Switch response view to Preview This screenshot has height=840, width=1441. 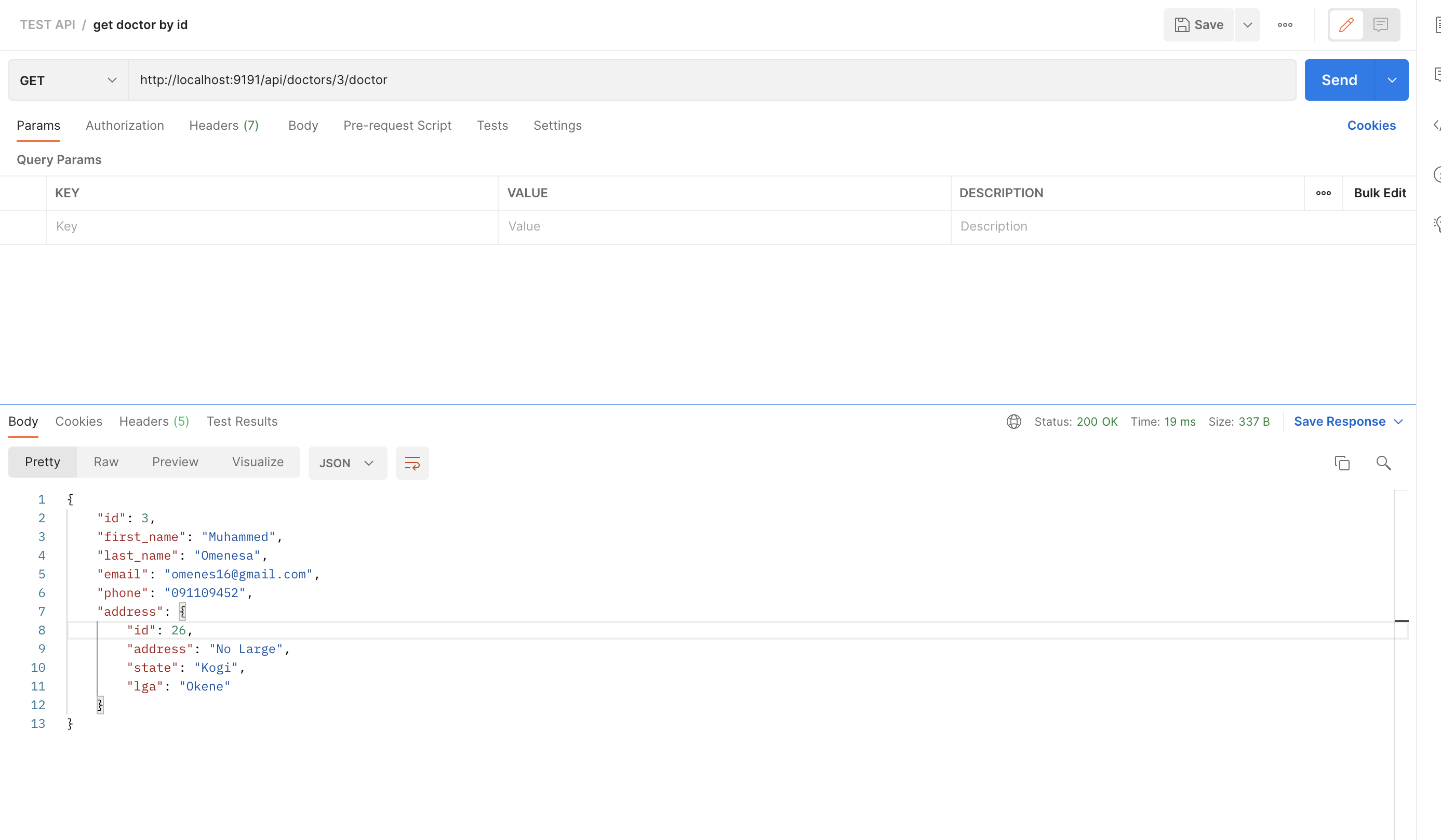tap(175, 462)
